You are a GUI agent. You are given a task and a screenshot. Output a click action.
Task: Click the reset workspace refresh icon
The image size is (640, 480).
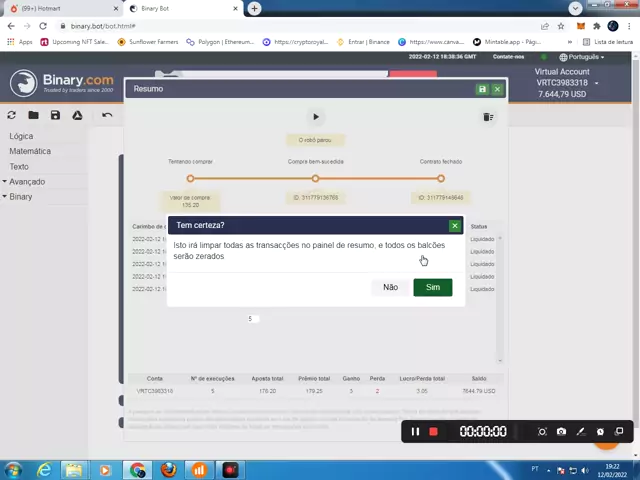pos(11,115)
